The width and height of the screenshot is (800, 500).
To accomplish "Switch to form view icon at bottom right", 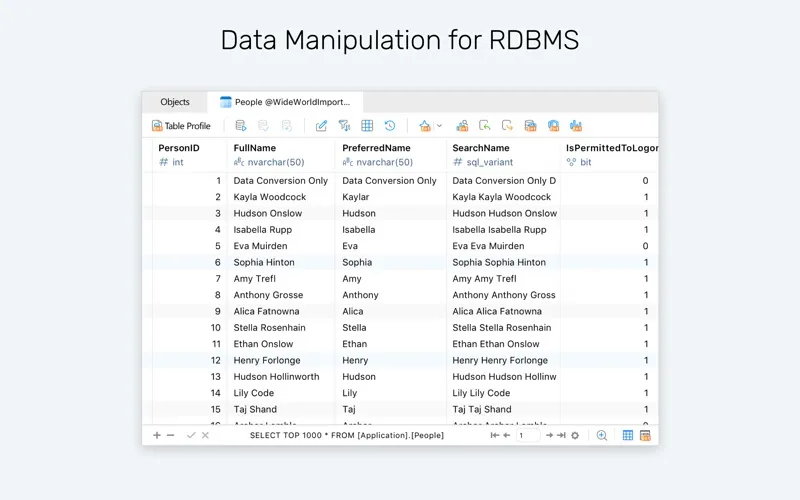I will pos(645,435).
